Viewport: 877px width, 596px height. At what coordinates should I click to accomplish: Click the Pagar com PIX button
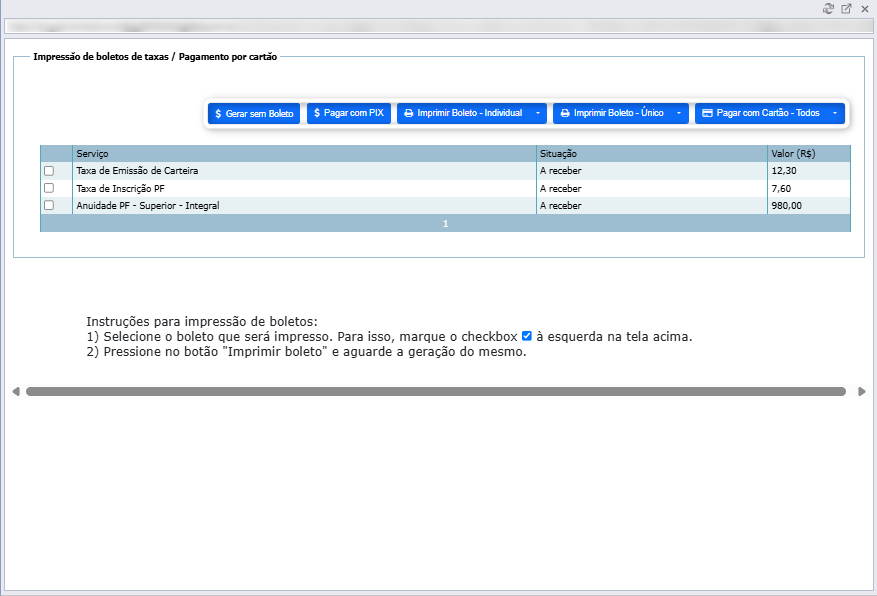pyautogui.click(x=349, y=113)
